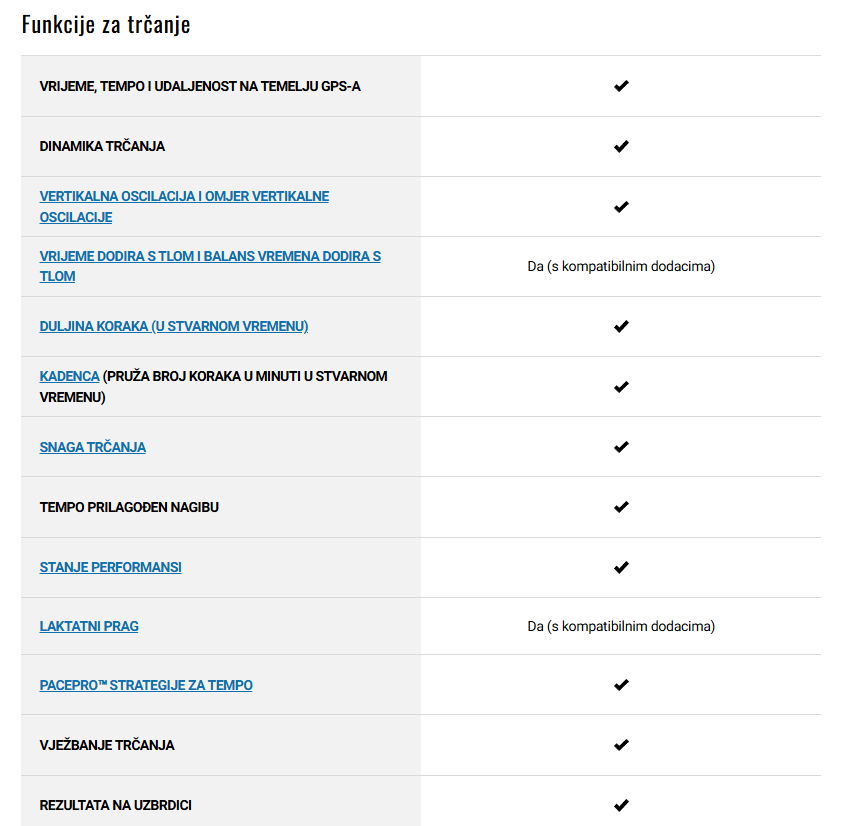
Task: Click the Funkcije za trčanje heading
Action: [106, 25]
